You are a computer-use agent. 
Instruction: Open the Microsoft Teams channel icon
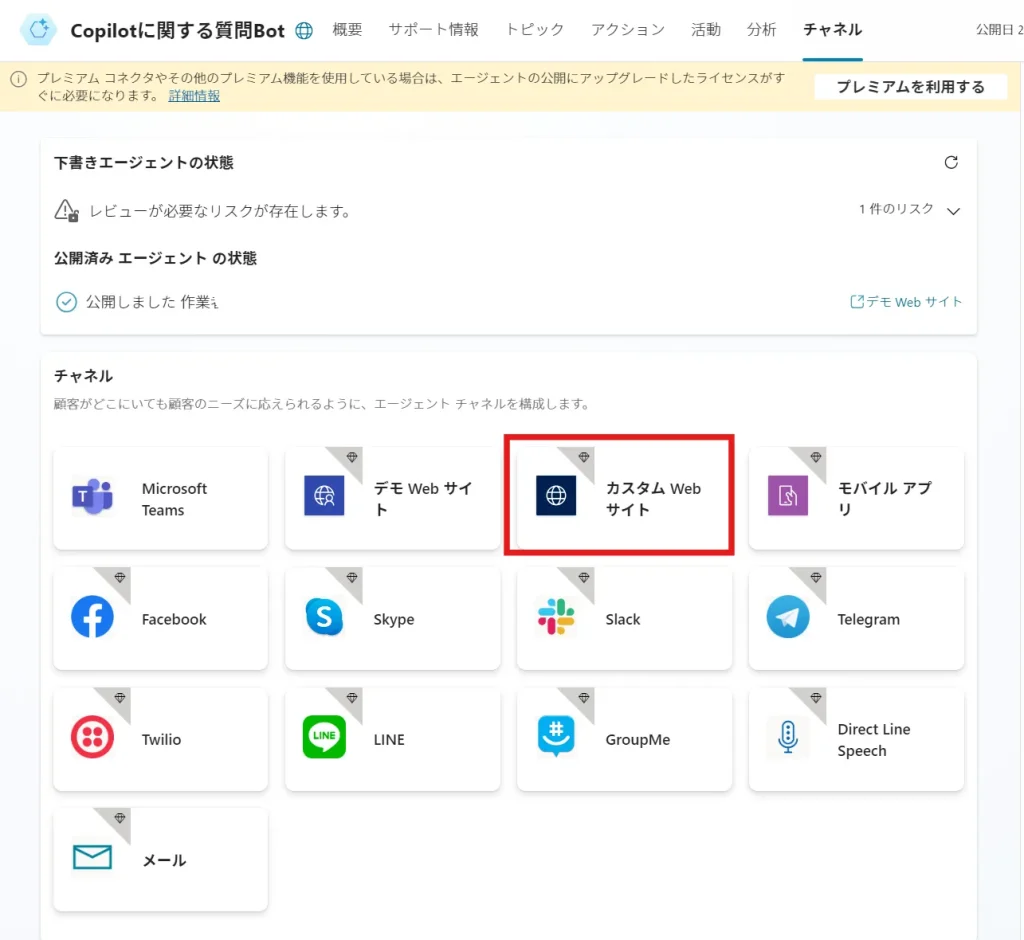tap(92, 498)
